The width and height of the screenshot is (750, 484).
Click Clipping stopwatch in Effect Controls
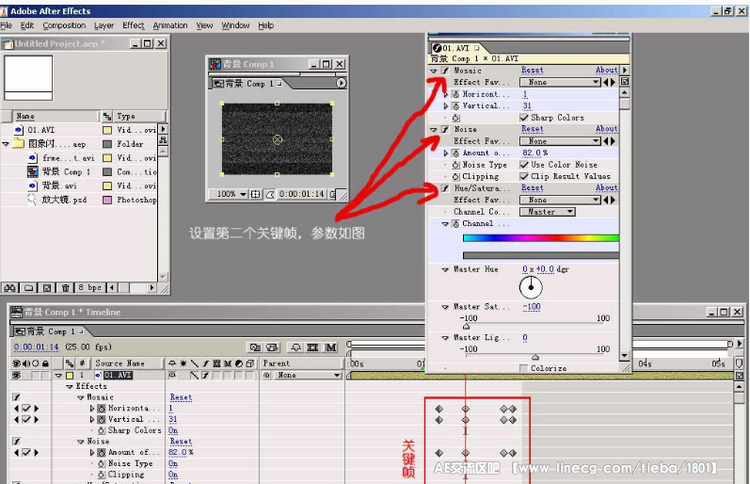pos(456,176)
